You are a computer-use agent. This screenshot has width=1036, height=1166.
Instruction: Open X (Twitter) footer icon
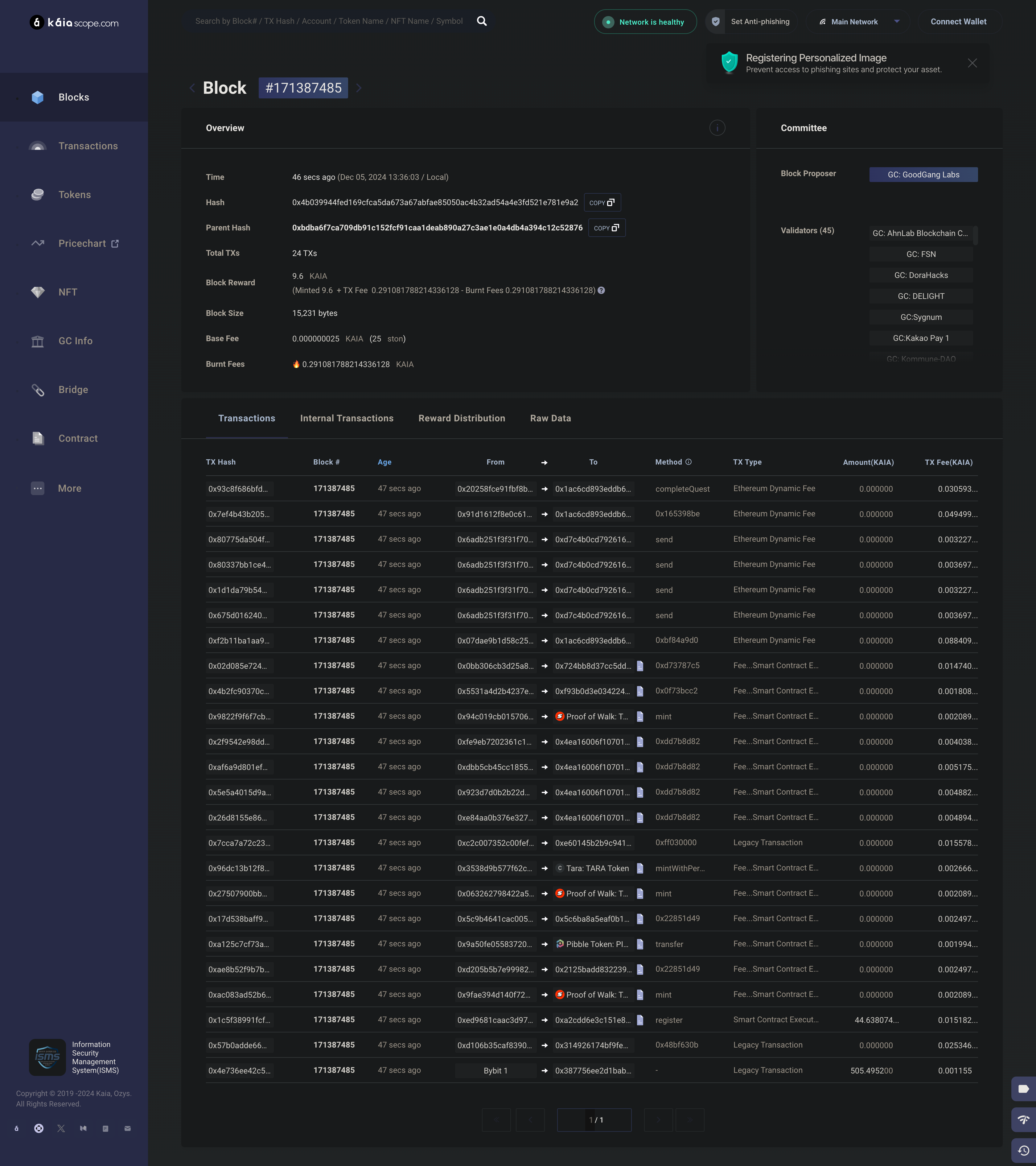pyautogui.click(x=61, y=1128)
